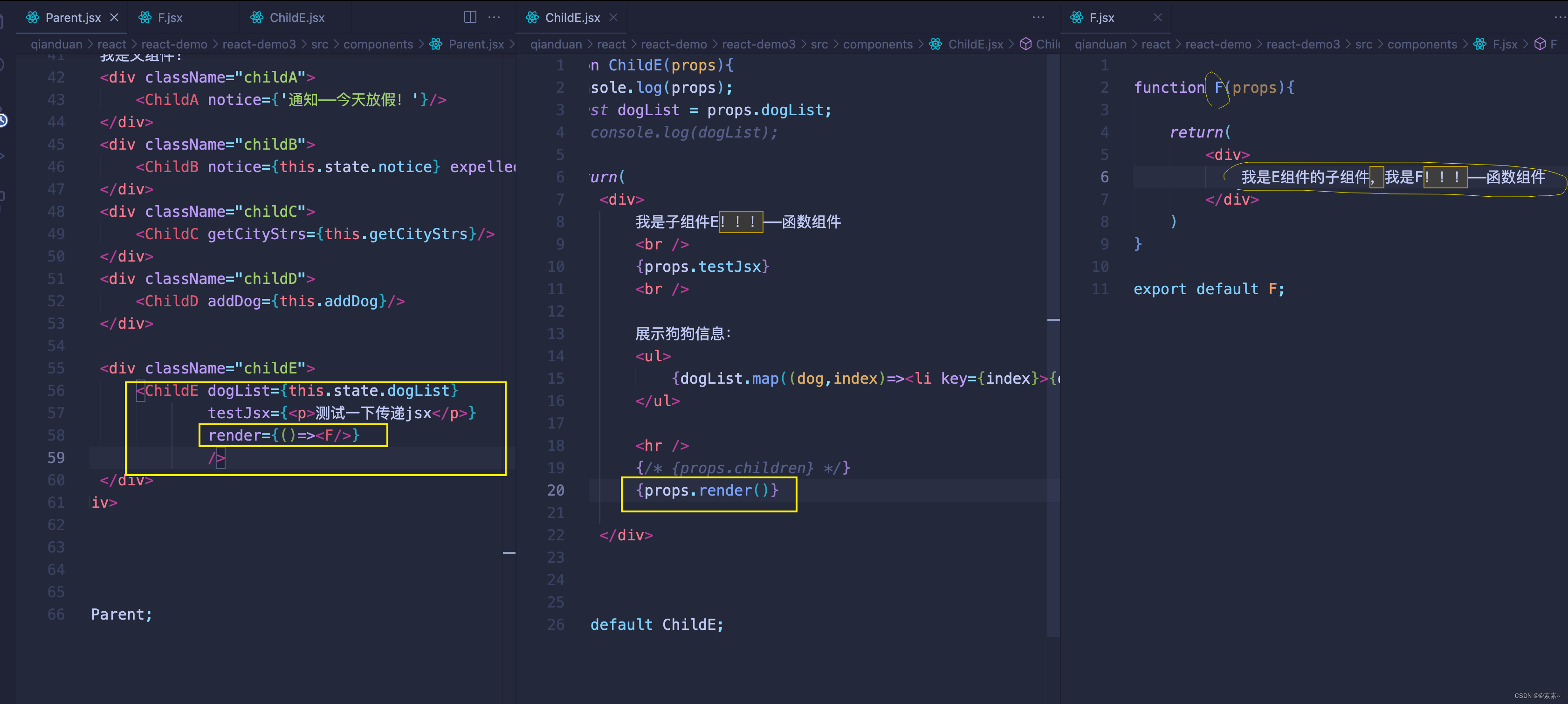Close the Parent.jsx tab
This screenshot has width=1568, height=704.
pos(115,18)
